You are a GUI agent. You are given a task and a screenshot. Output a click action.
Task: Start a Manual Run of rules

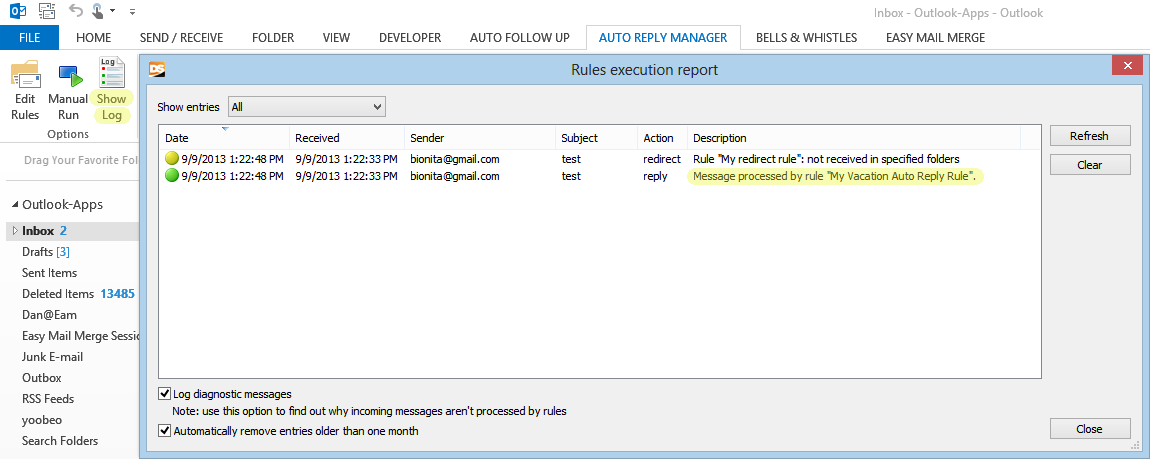(68, 91)
